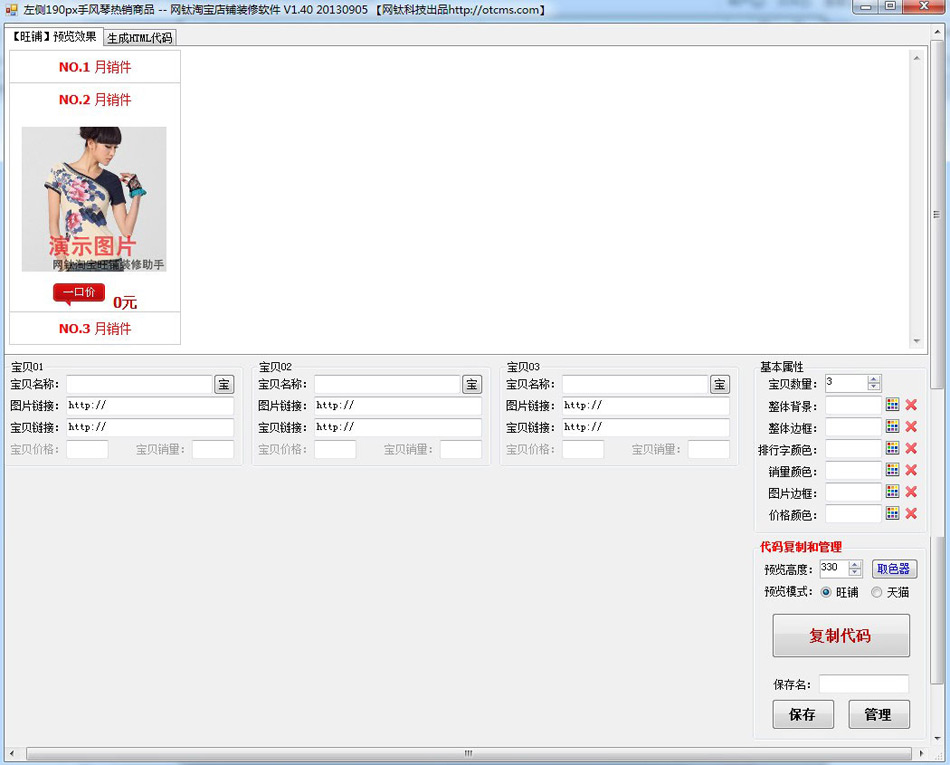Select the 旺铺 preview mode
Viewport: 950px width, 765px height.
click(826, 592)
